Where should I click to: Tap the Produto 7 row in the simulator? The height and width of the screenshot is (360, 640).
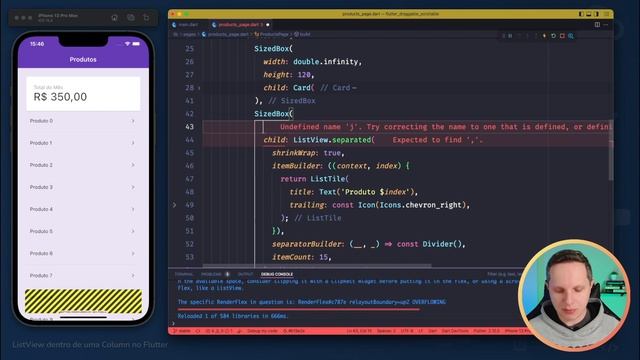pyautogui.click(x=83, y=276)
